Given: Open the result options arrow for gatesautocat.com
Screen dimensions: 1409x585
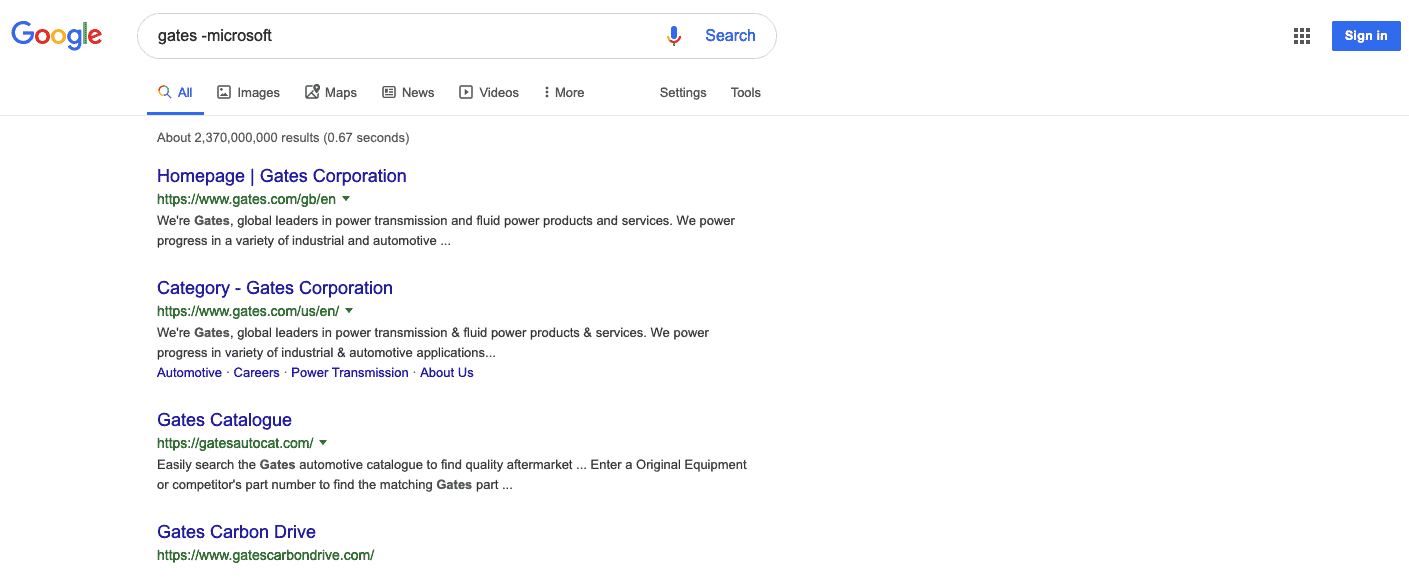Looking at the screenshot, I should click(323, 443).
